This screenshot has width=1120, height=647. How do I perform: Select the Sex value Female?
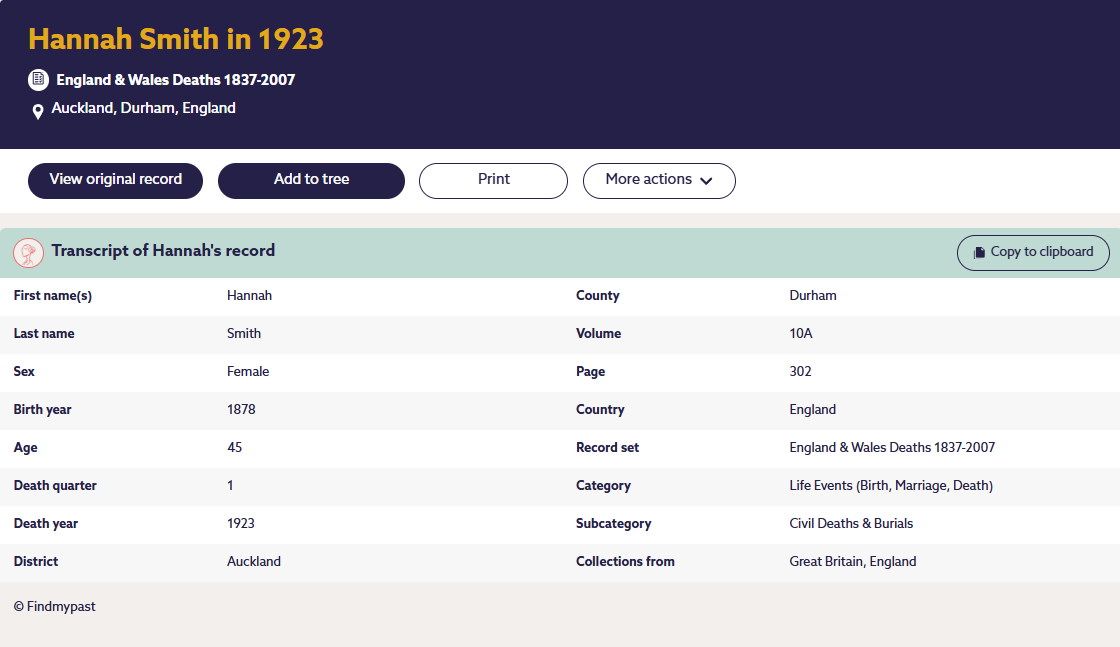(x=248, y=371)
